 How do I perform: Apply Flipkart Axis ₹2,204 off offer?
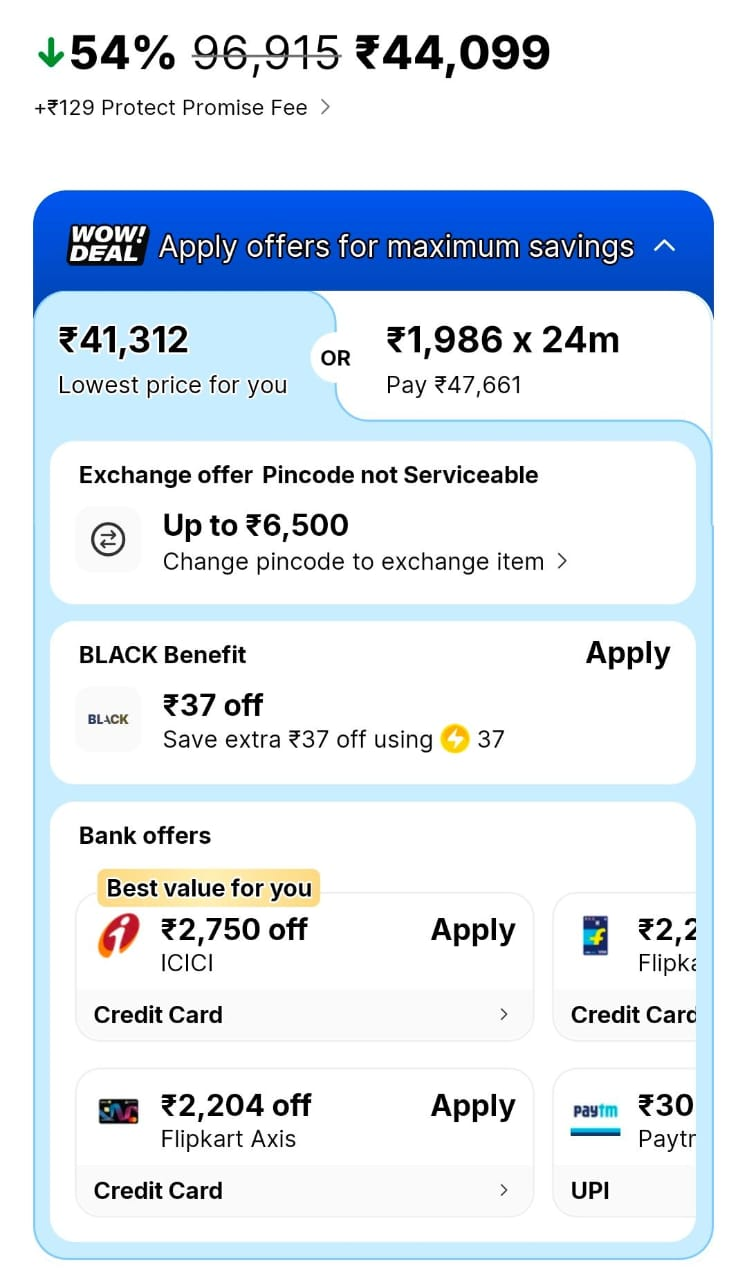pos(473,1106)
